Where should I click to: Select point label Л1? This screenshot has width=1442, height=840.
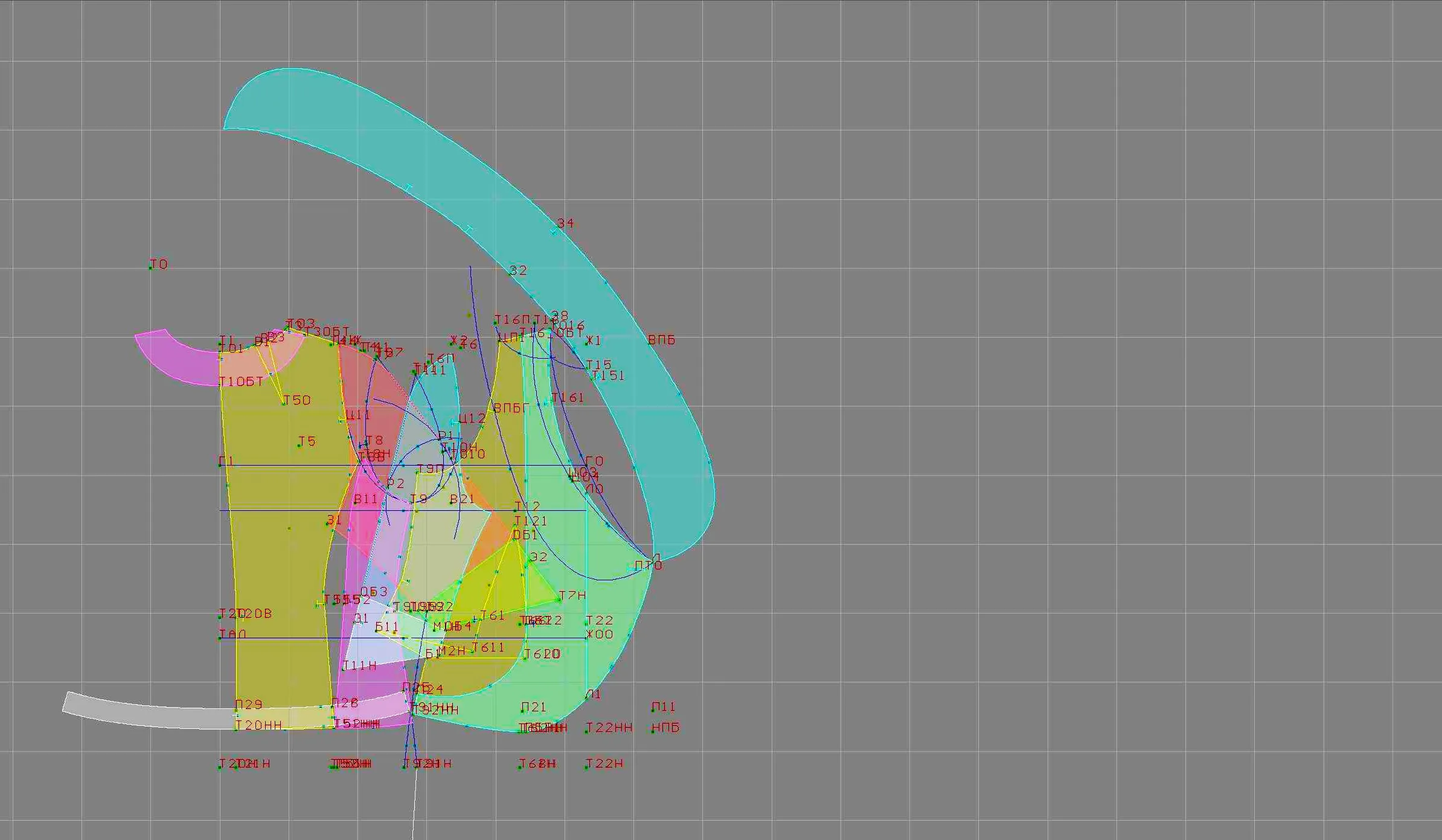(x=594, y=694)
